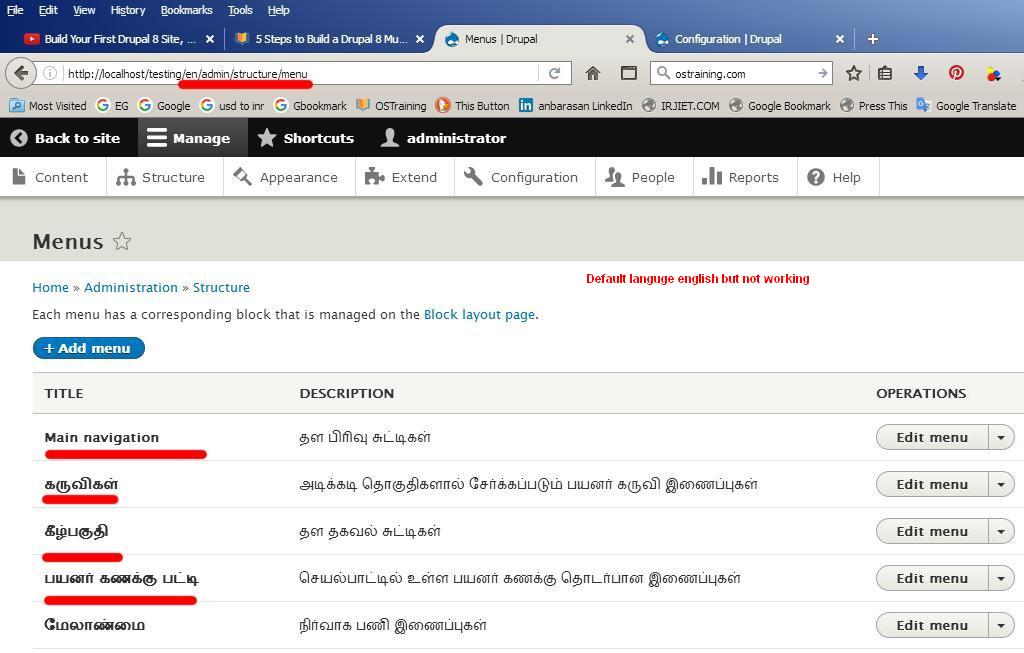Screen dimensions: 1024x653
Task: Open the Structure admin section icon
Action: (x=124, y=177)
